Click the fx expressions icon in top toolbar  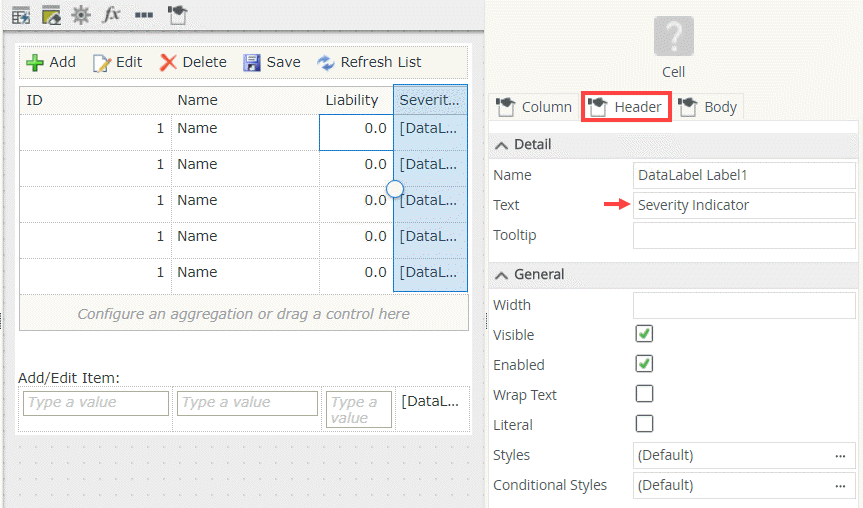(x=112, y=15)
